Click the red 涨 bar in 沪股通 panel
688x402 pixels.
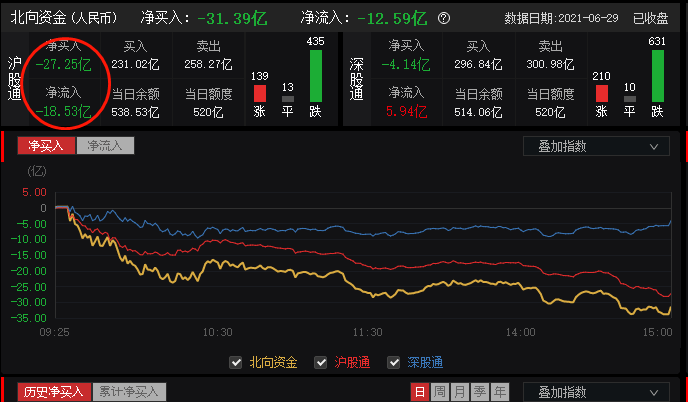(x=259, y=93)
